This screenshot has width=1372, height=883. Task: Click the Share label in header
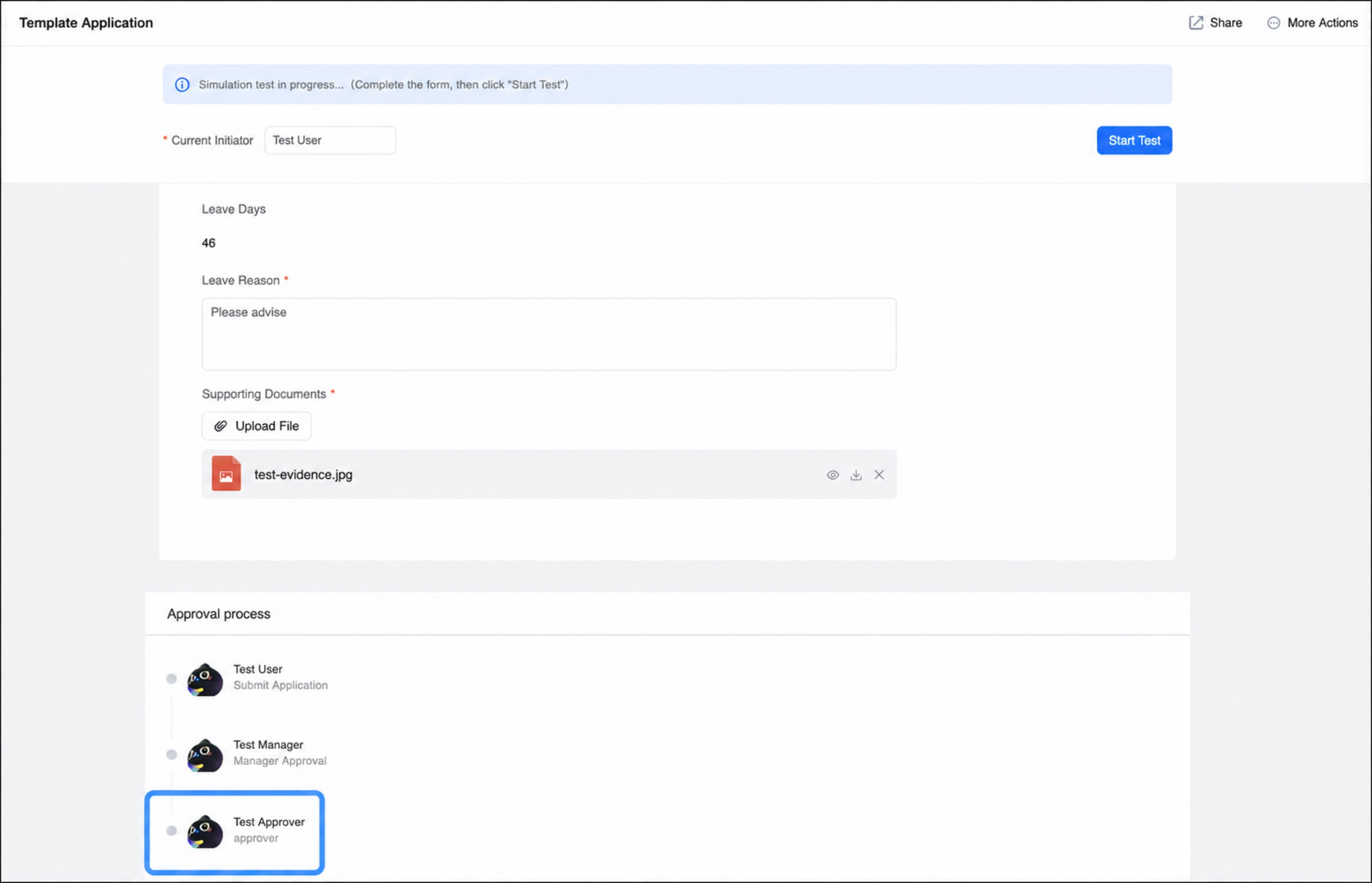[1226, 23]
